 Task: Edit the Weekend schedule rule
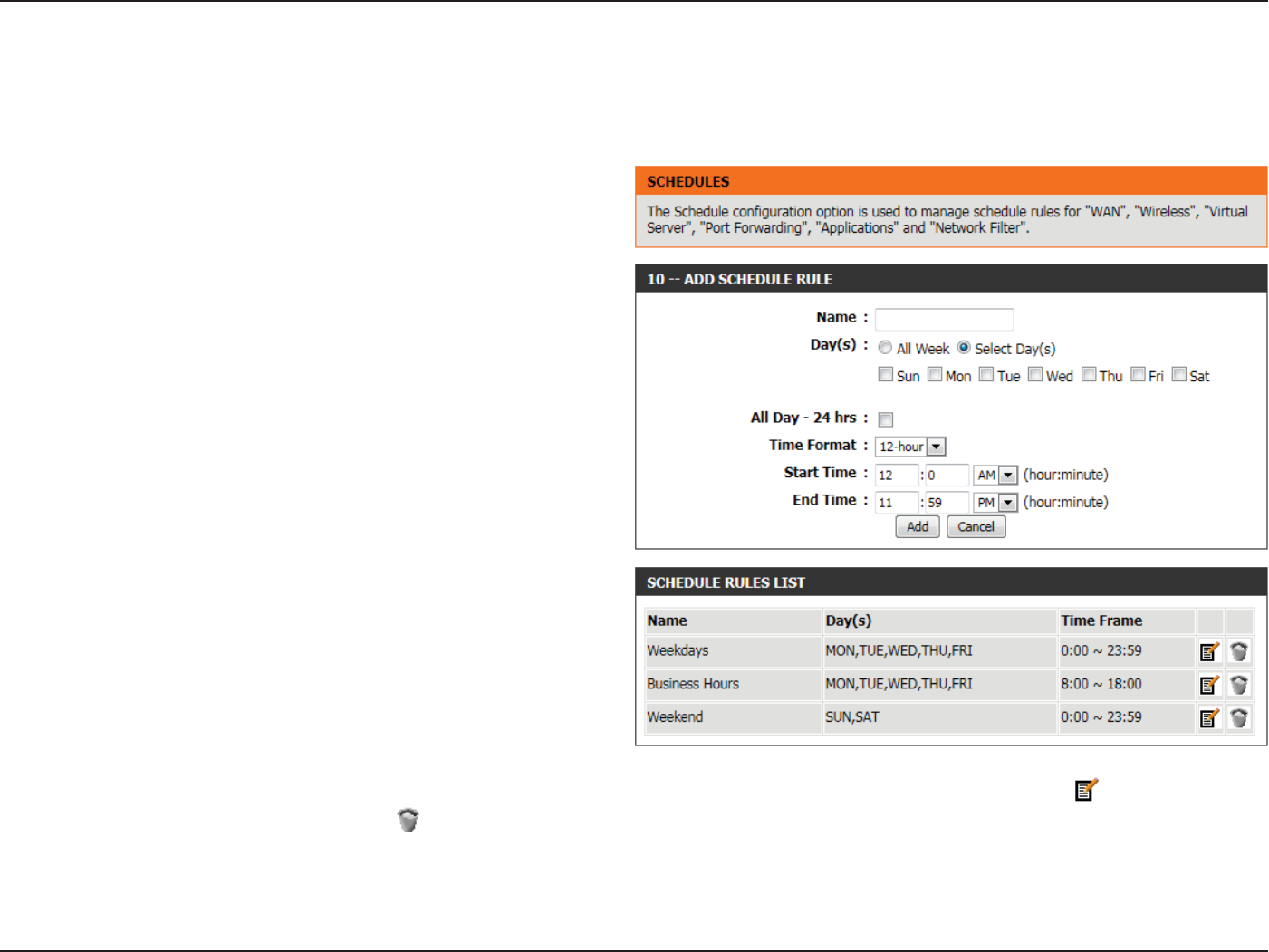(x=1209, y=717)
